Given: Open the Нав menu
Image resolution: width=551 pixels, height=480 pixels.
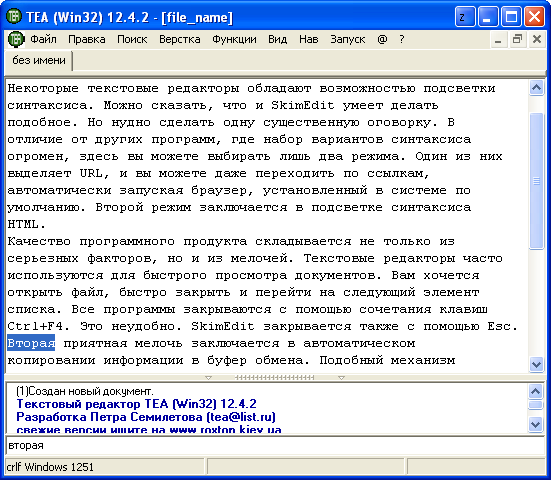Looking at the screenshot, I should (309, 39).
